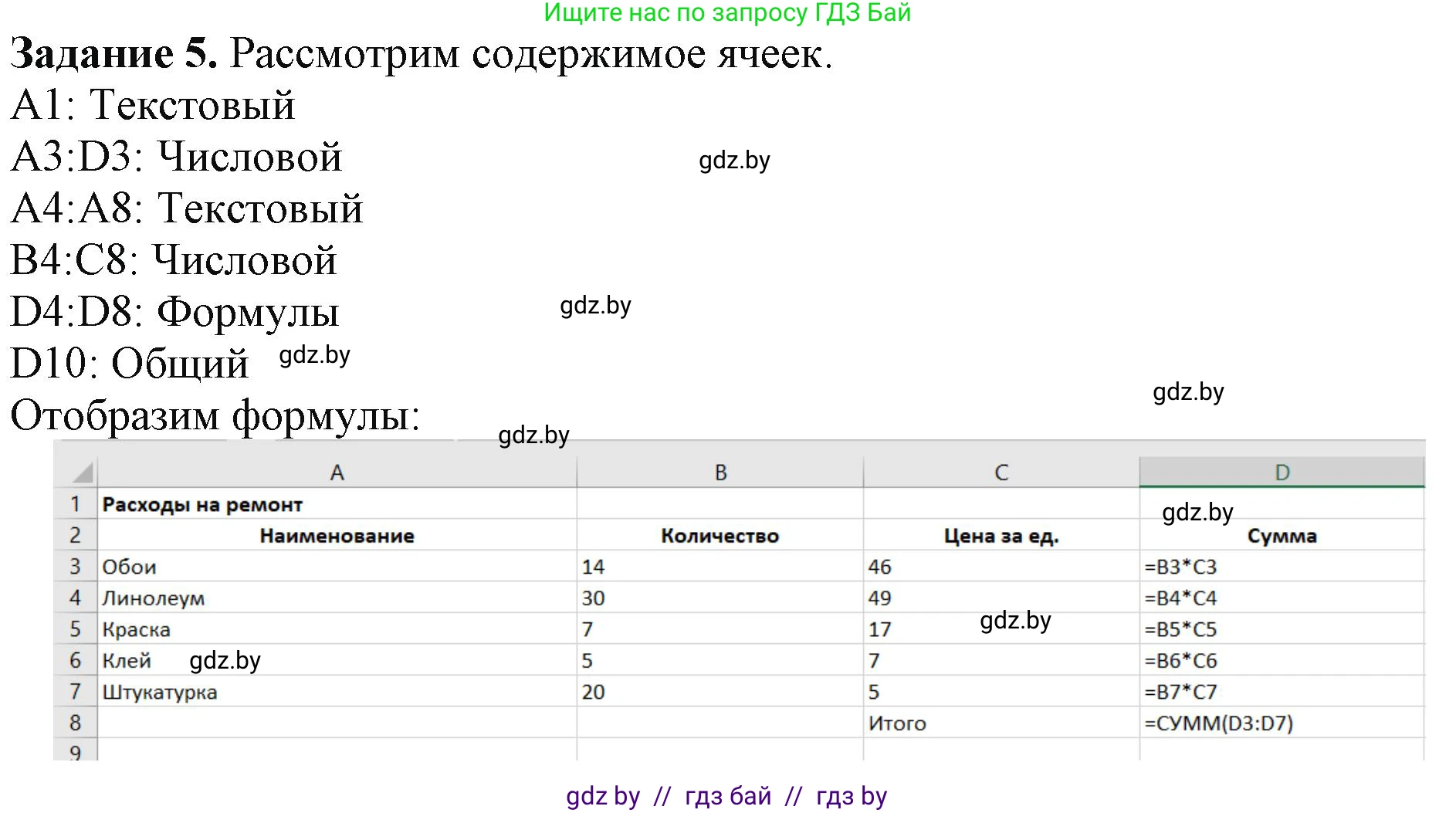The height and width of the screenshot is (813, 1456).
Task: Select row number 3
Action: click(75, 566)
